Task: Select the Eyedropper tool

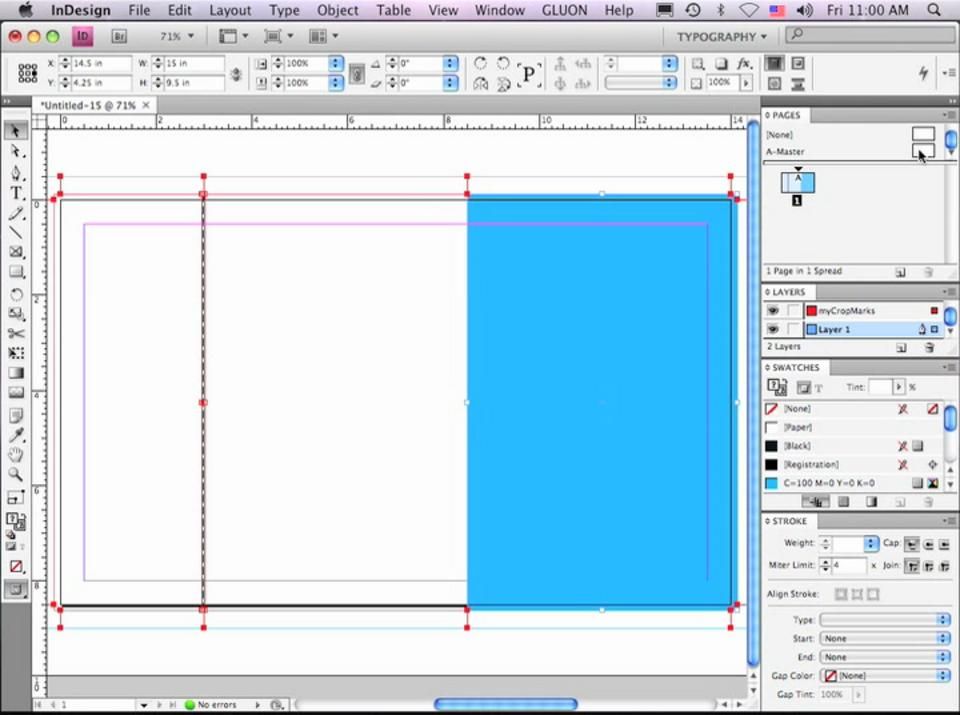Action: pos(16,435)
